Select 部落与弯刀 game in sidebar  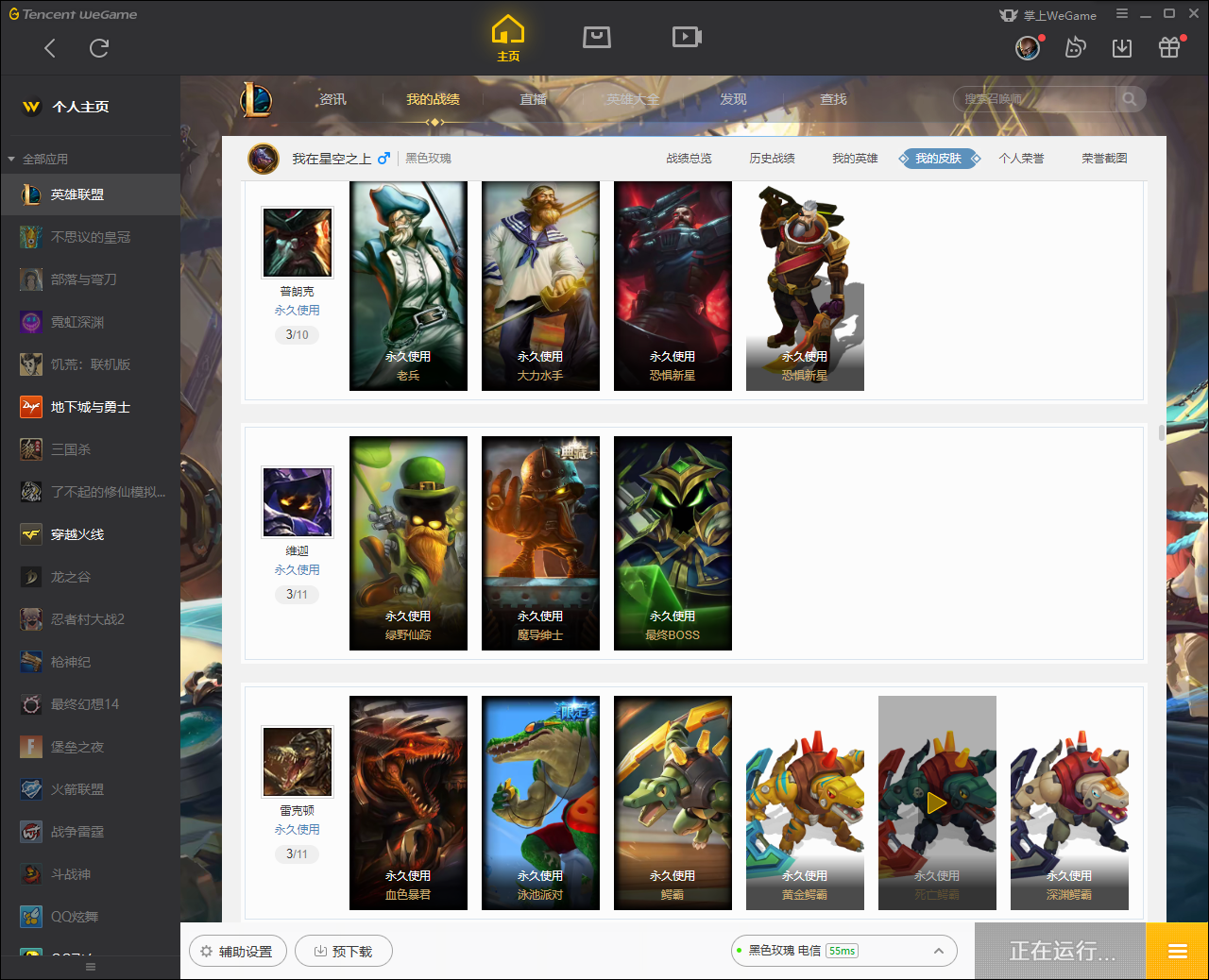click(x=90, y=279)
